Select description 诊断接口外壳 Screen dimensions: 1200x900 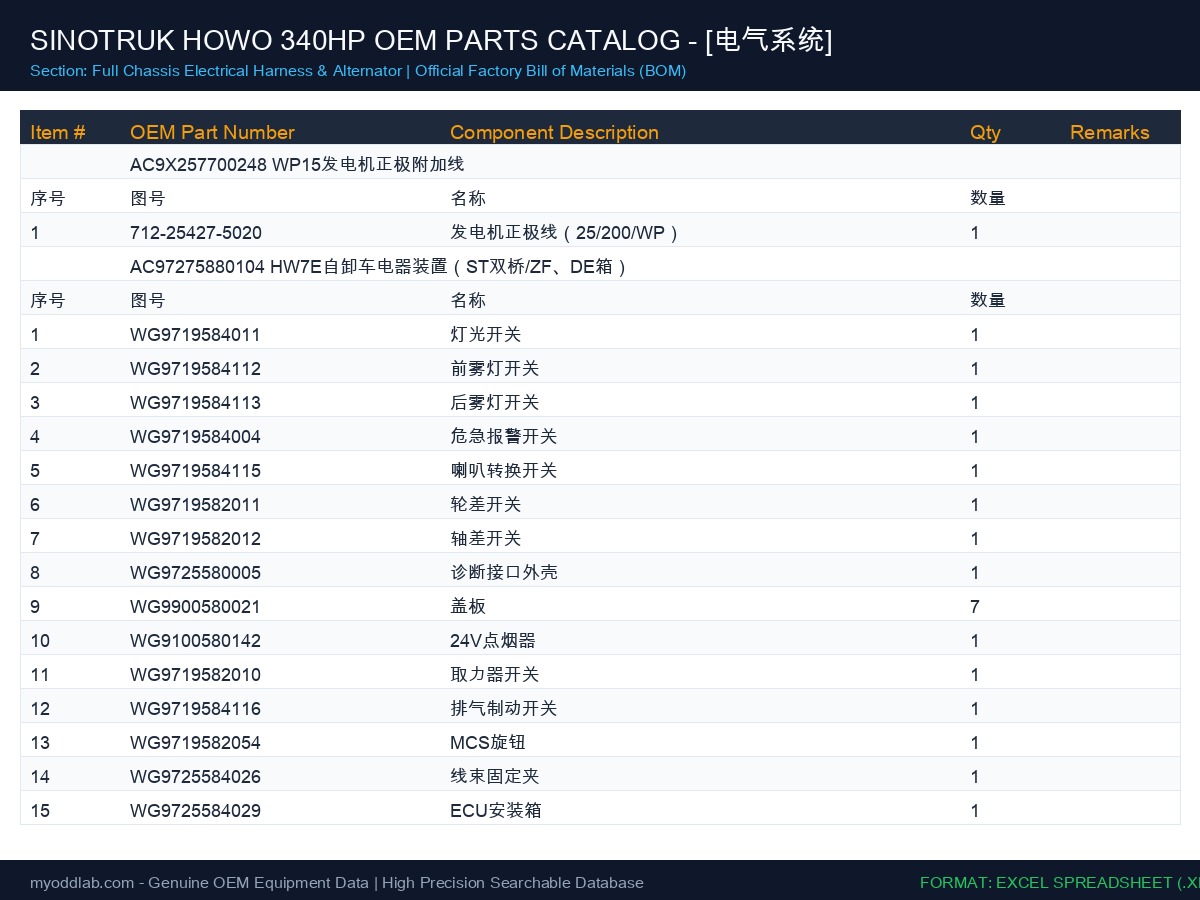tap(504, 573)
